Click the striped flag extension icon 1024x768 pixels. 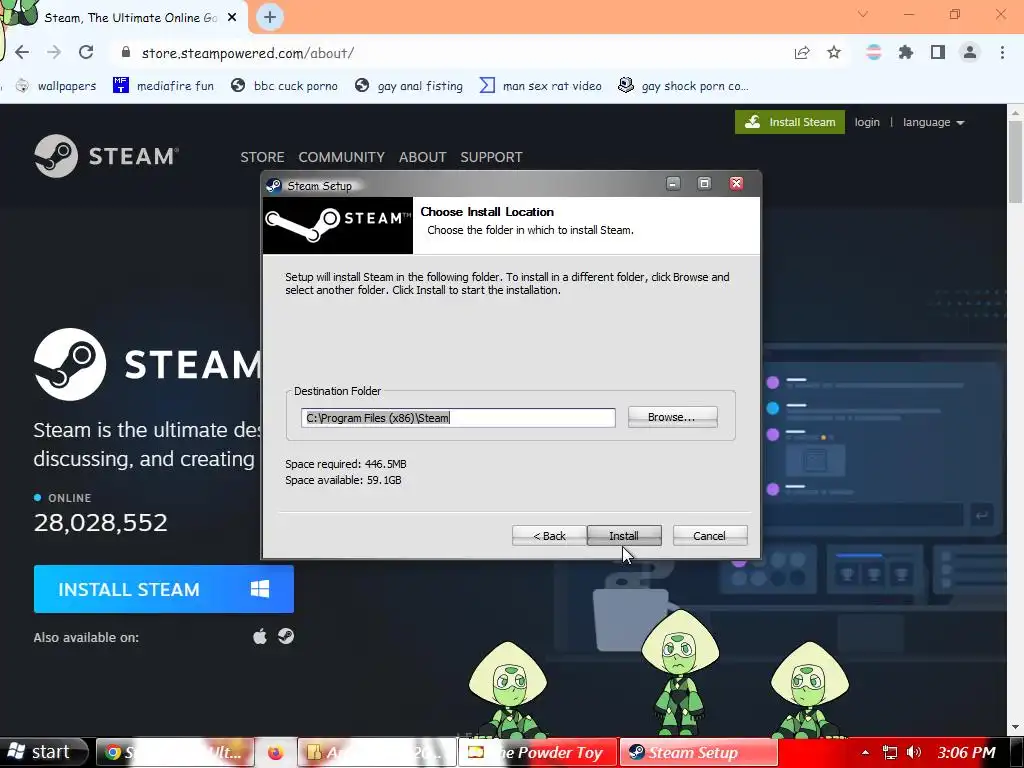click(874, 52)
